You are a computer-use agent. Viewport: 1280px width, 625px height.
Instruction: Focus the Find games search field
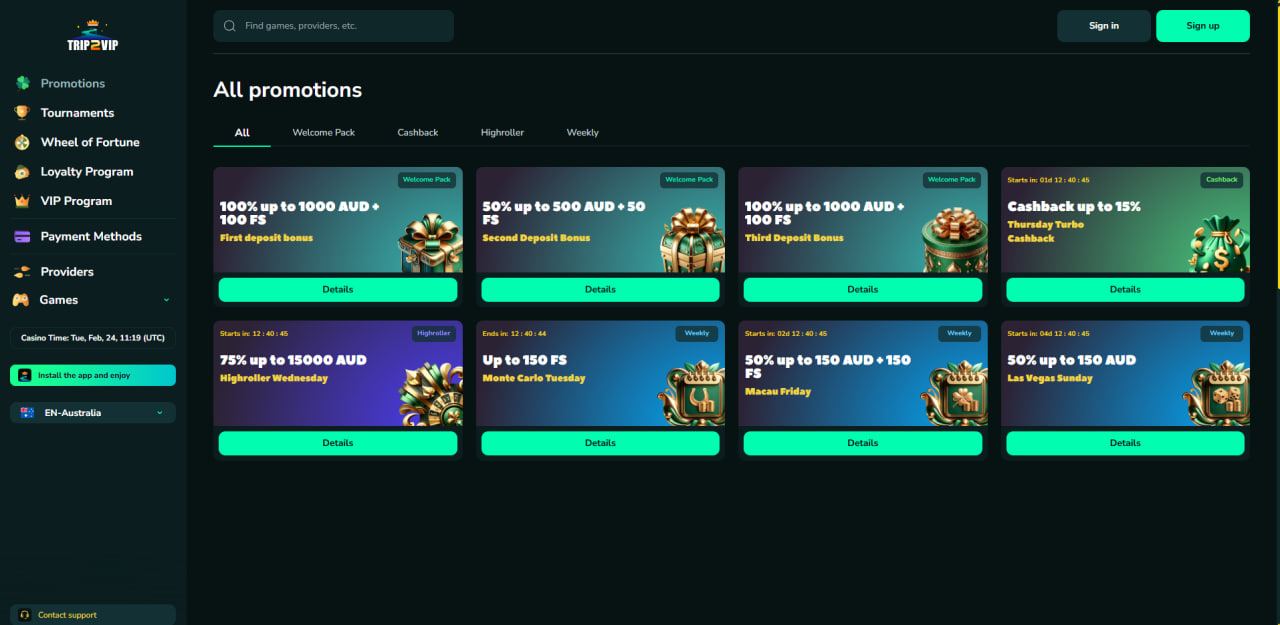[340, 26]
